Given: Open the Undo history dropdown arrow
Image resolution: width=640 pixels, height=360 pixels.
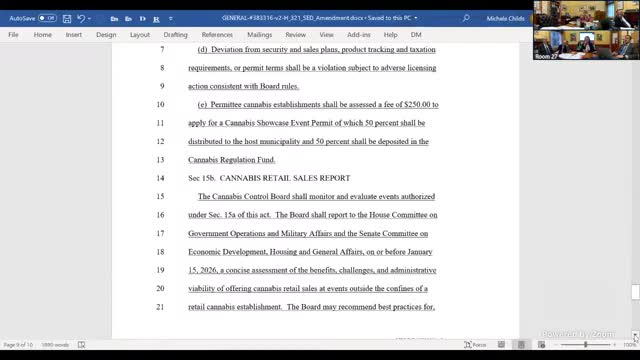Looking at the screenshot, I should 89,19.
